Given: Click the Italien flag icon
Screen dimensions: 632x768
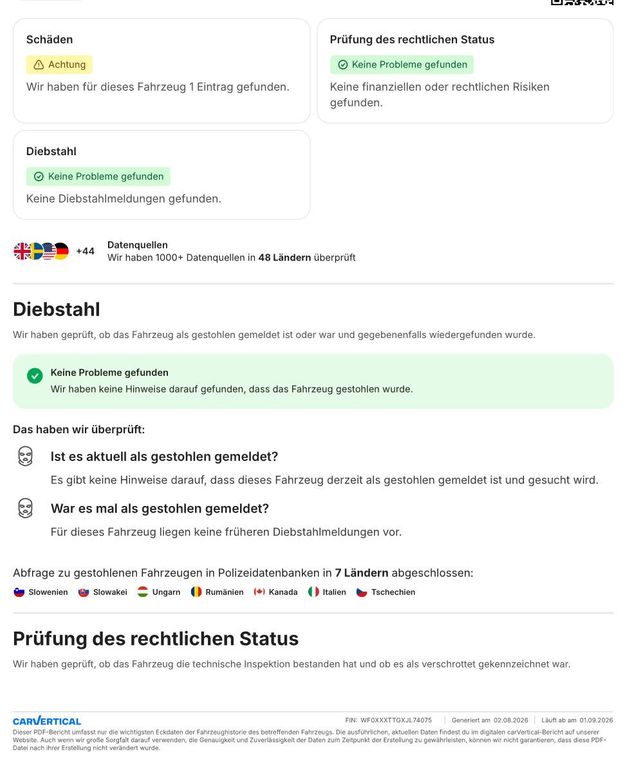Looking at the screenshot, I should point(314,592).
